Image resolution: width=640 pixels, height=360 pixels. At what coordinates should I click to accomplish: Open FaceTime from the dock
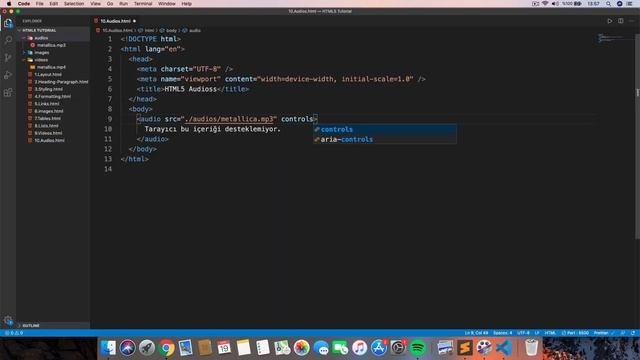340,348
